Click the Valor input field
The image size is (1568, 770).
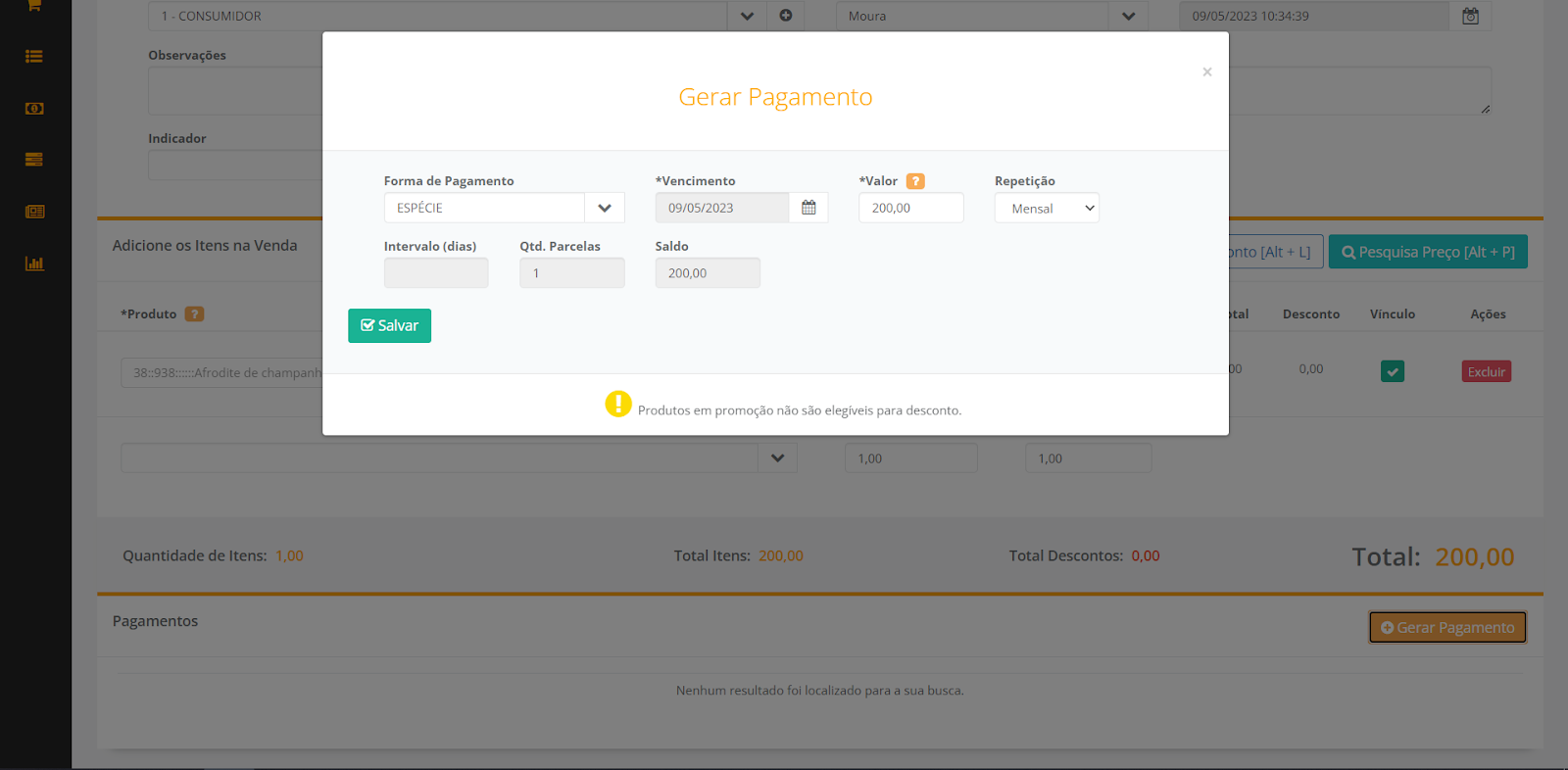pos(910,208)
